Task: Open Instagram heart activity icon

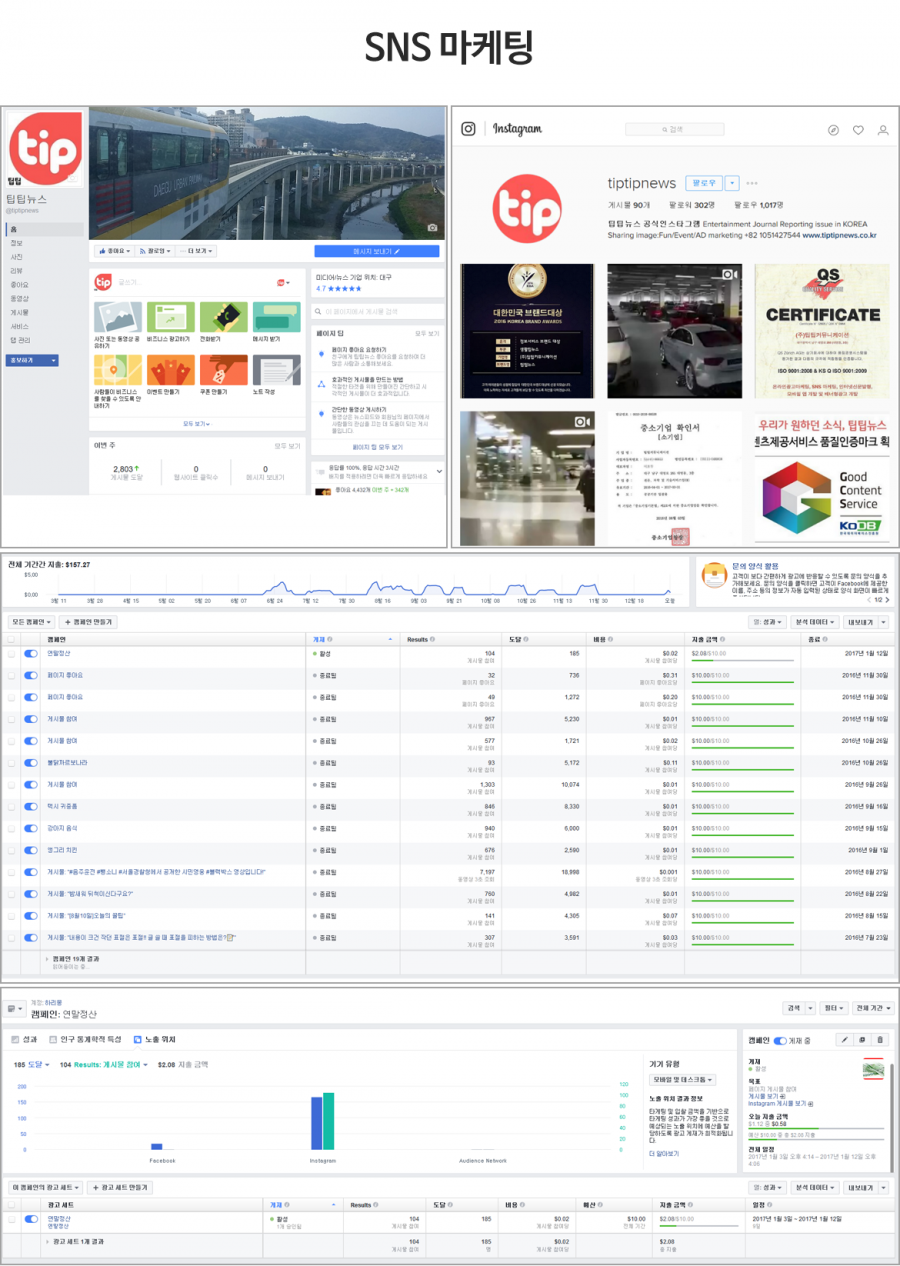Action: [x=858, y=130]
